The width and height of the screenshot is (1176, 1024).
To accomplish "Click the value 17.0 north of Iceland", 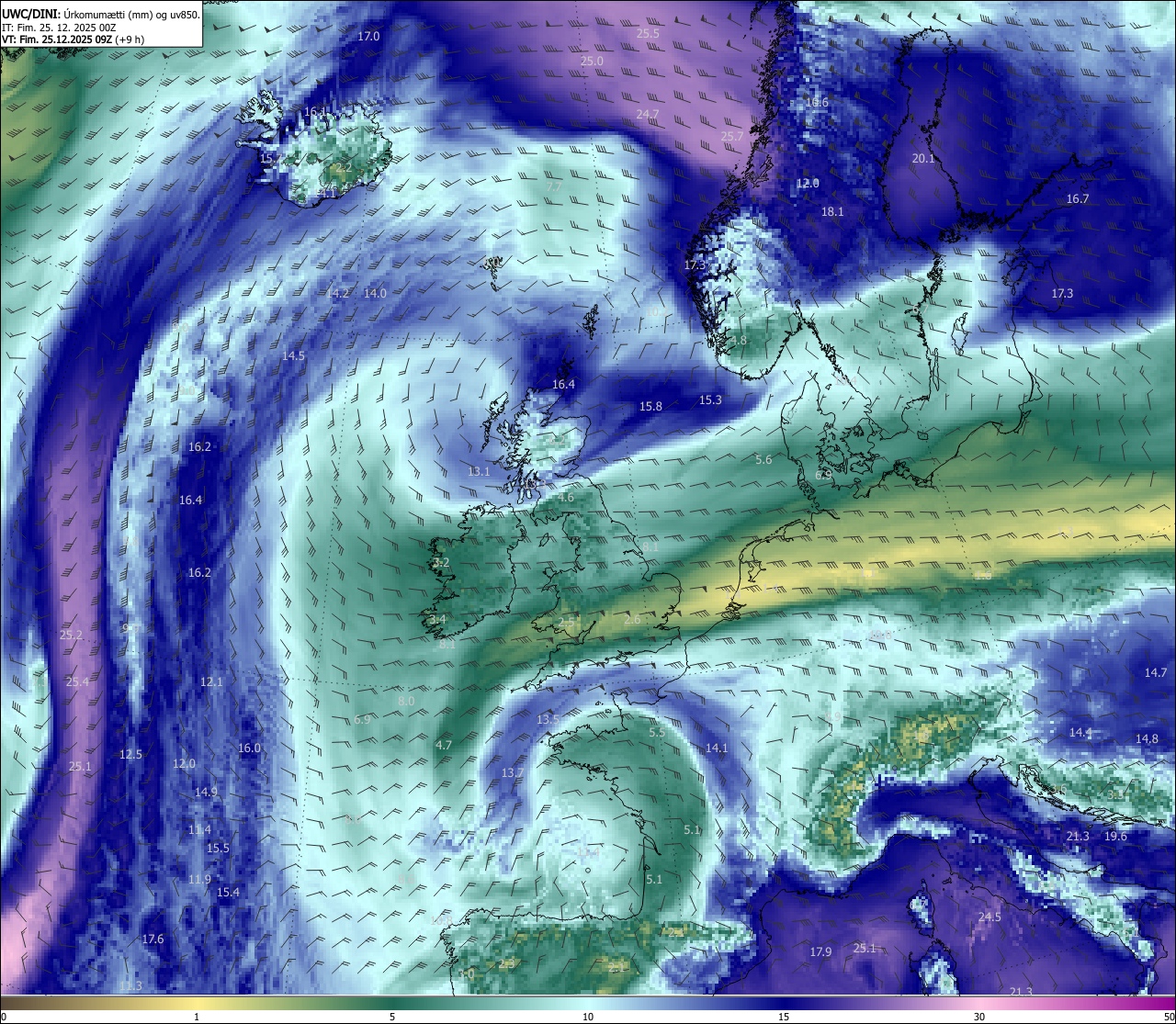I will point(368,36).
